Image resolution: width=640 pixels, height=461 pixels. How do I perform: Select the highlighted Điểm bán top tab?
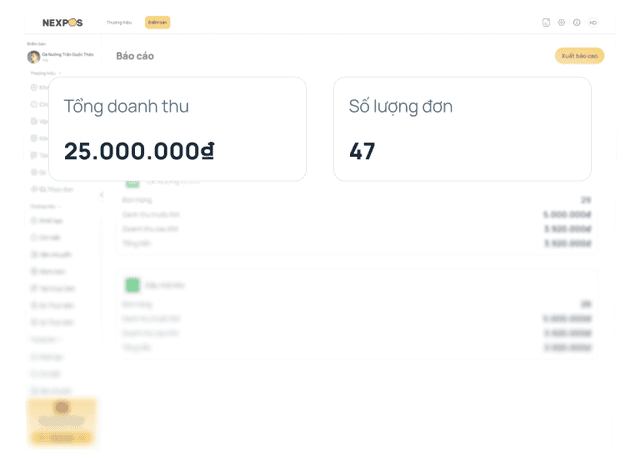coord(157,21)
